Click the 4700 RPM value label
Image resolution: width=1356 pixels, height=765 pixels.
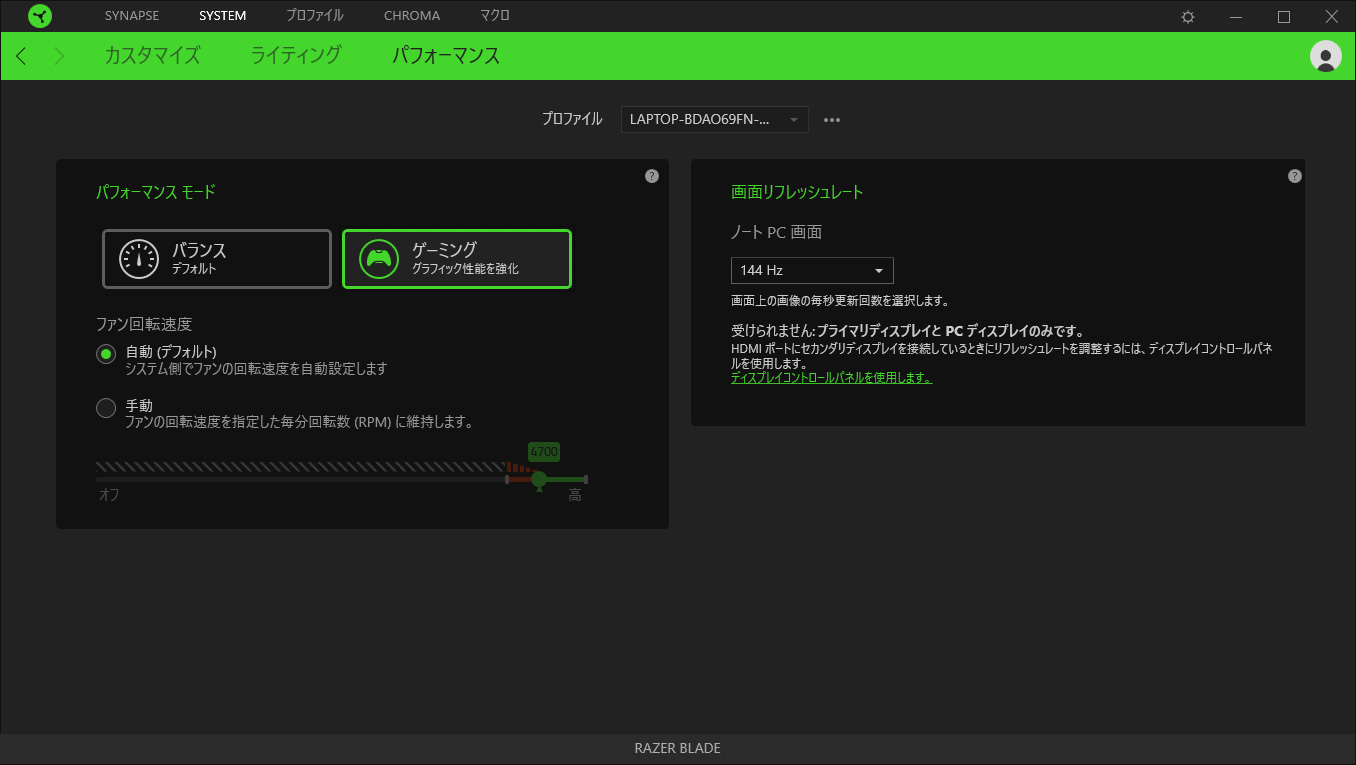coord(544,452)
